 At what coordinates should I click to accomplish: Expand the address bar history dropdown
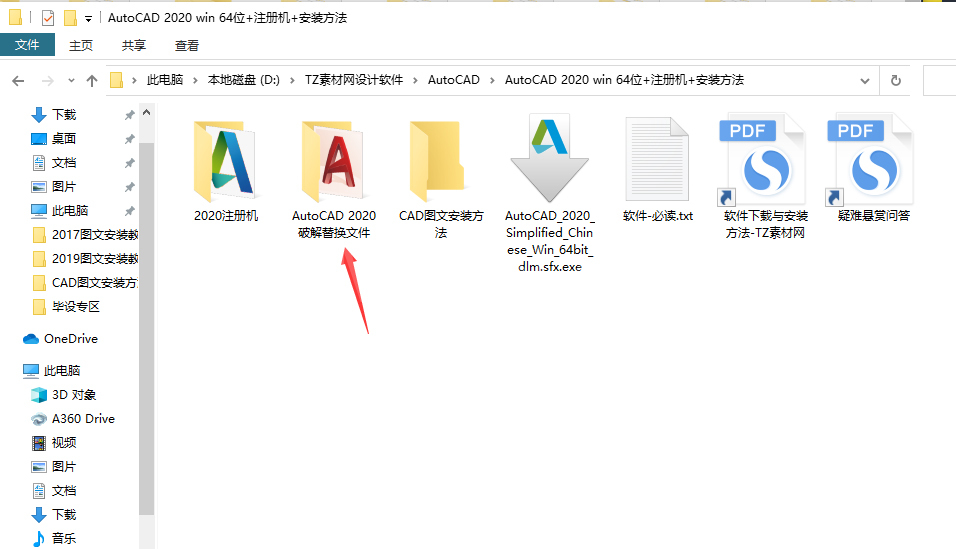click(865, 81)
